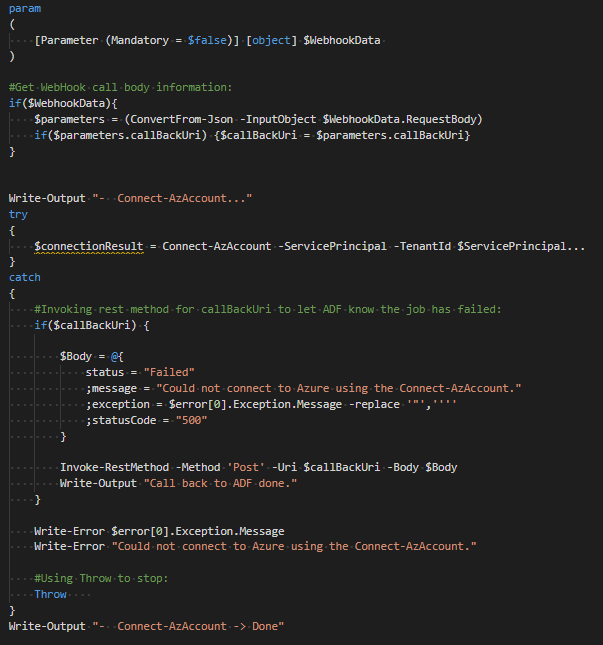Click the comment '#Get WebHook call body information:'
The width and height of the screenshot is (603, 645).
coord(121,87)
